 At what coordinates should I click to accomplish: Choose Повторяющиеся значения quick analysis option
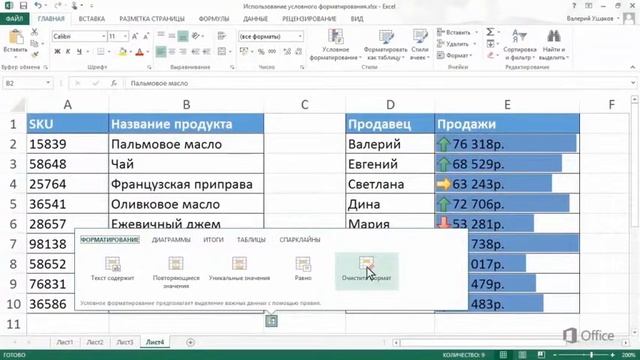[x=176, y=272]
